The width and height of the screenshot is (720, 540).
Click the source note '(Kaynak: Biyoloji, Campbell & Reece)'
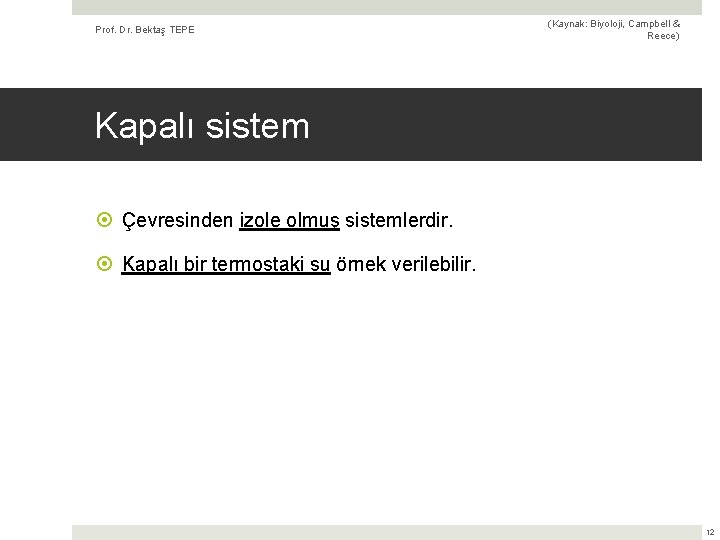pyautogui.click(x=613, y=30)
